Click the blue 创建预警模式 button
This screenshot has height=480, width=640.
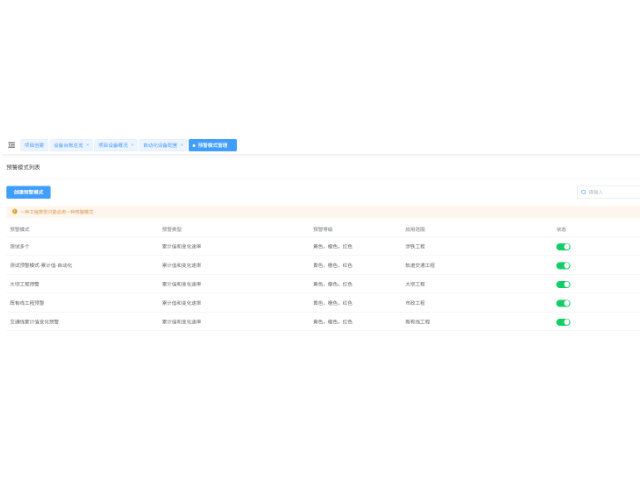[x=28, y=192]
